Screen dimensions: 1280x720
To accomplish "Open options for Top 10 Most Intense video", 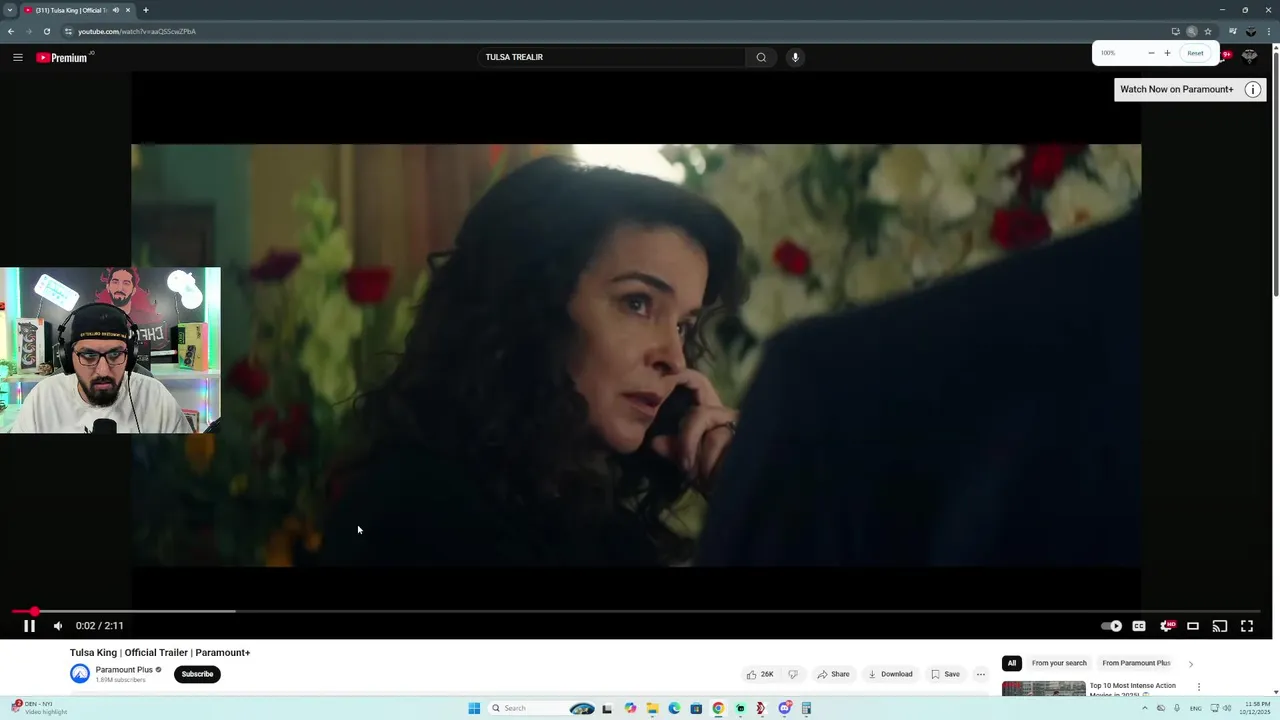I will [x=1199, y=687].
